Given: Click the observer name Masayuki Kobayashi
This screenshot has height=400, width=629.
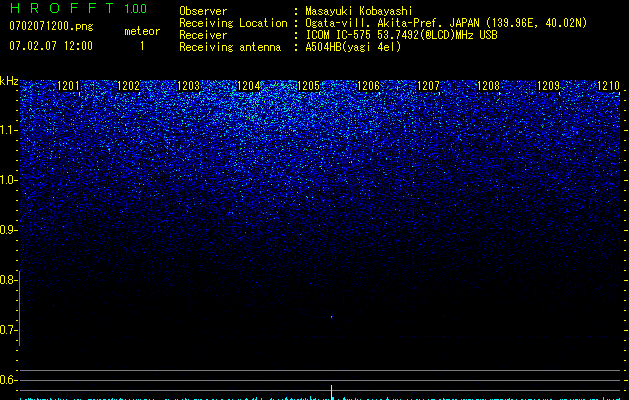Looking at the screenshot, I should [359, 11].
